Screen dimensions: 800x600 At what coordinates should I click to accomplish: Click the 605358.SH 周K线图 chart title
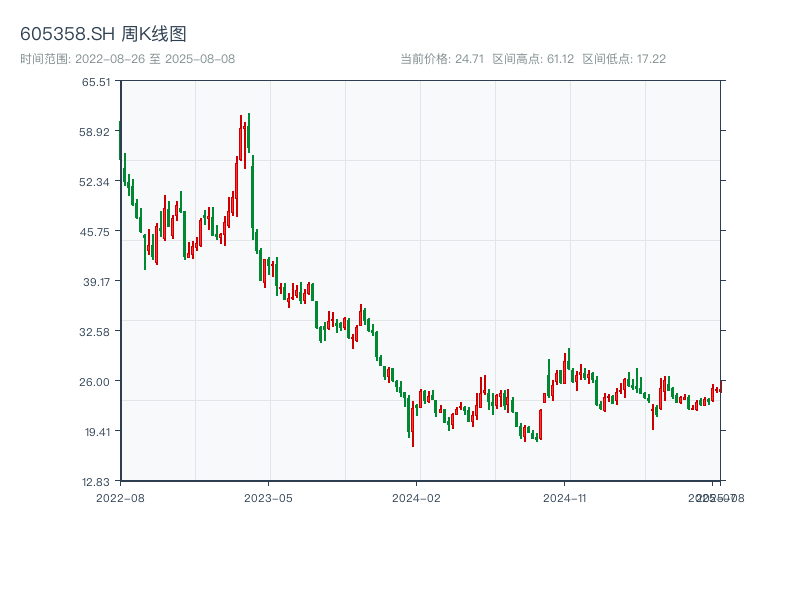tap(103, 35)
